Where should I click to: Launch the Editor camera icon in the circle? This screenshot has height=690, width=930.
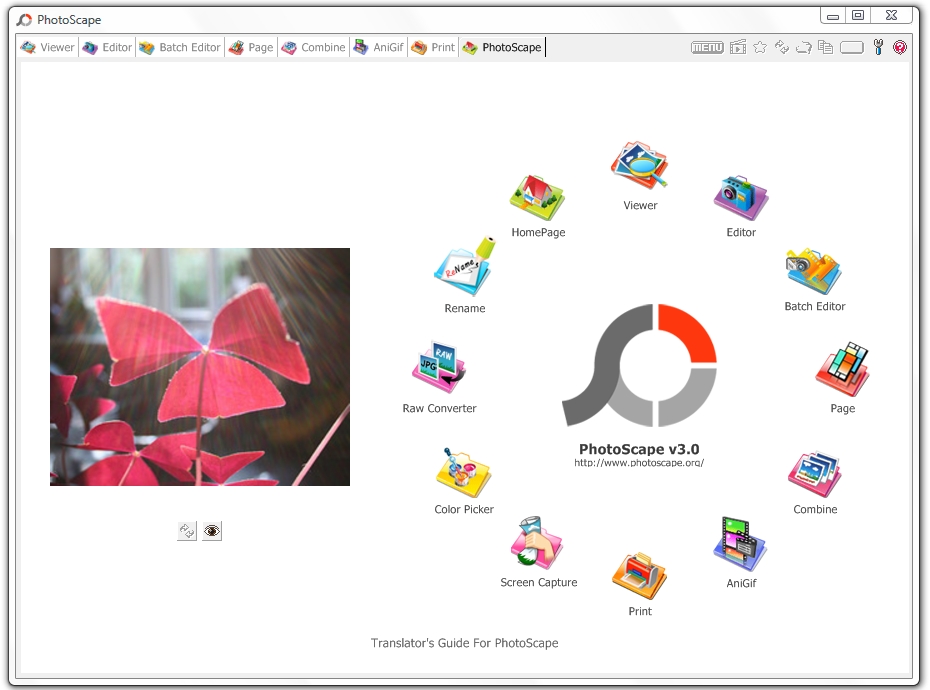pyautogui.click(x=741, y=198)
